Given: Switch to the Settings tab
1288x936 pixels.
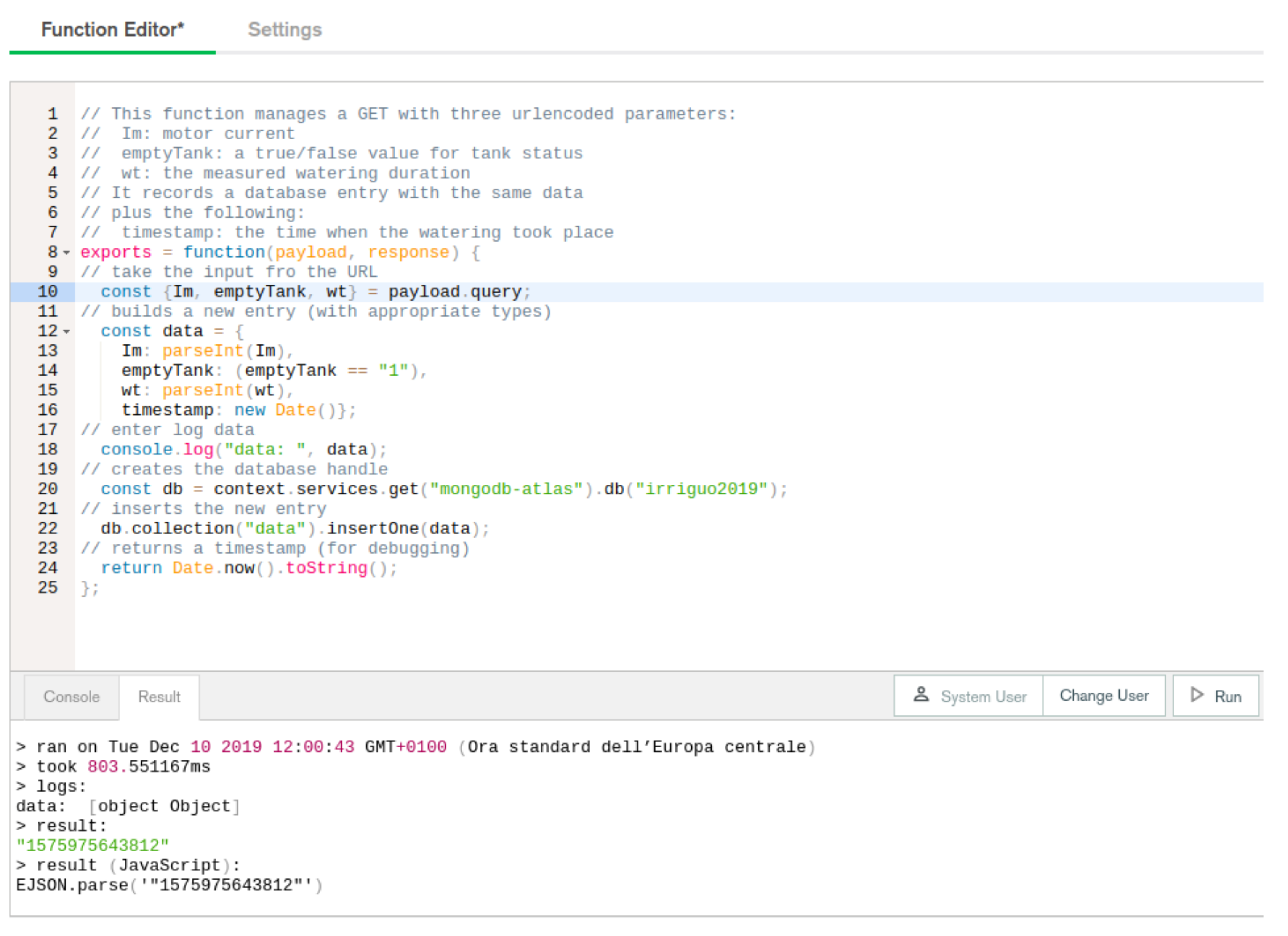Looking at the screenshot, I should coord(285,30).
